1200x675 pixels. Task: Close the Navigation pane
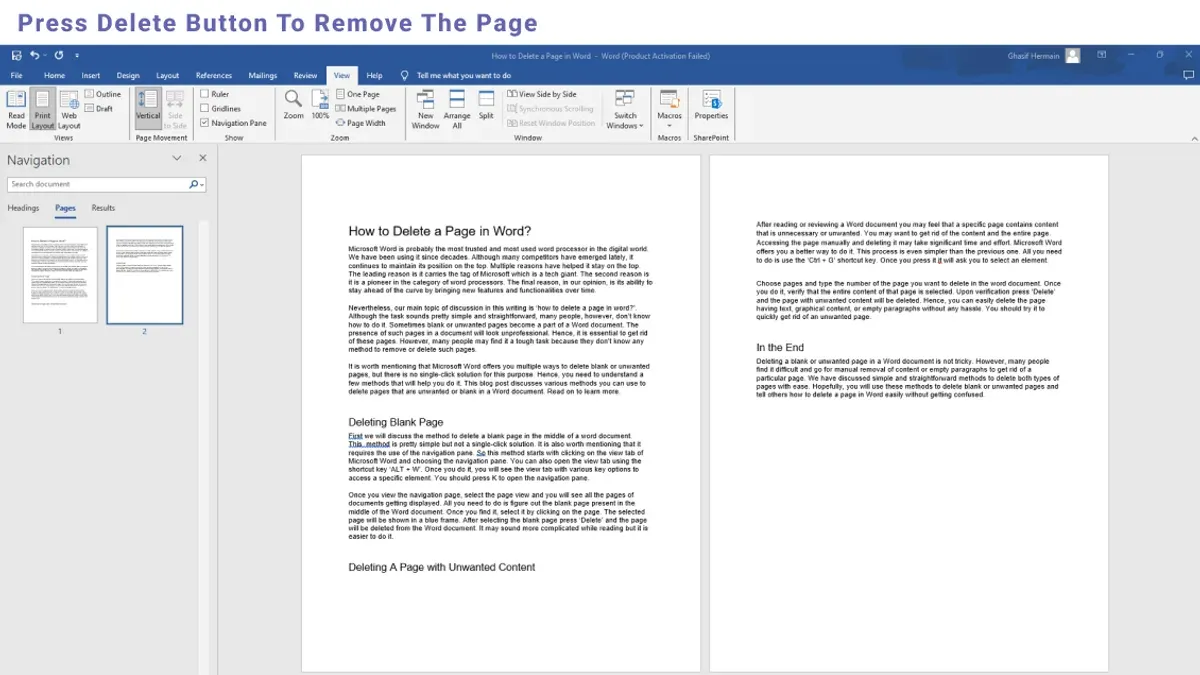click(x=203, y=158)
